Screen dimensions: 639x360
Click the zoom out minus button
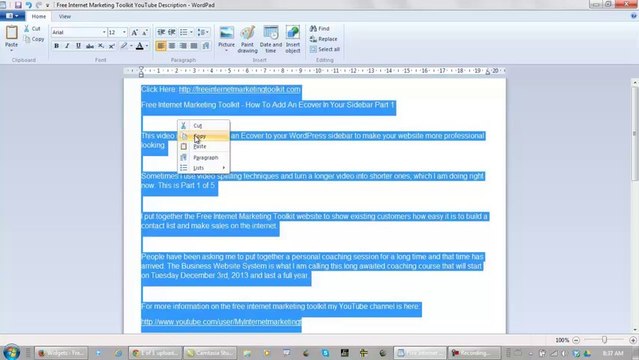click(576, 340)
